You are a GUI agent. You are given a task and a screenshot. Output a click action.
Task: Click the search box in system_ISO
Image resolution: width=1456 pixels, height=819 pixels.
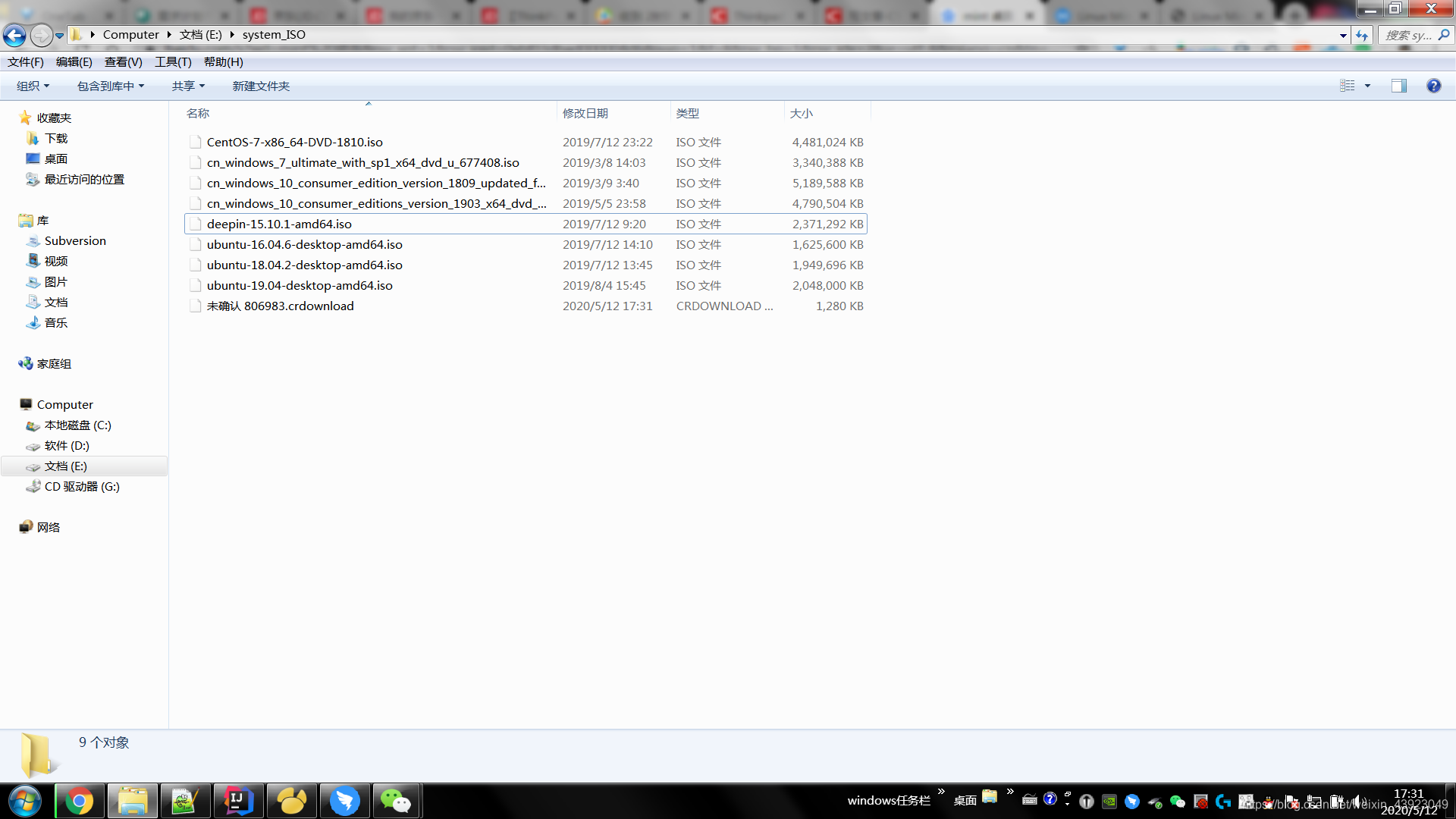pyautogui.click(x=1408, y=35)
